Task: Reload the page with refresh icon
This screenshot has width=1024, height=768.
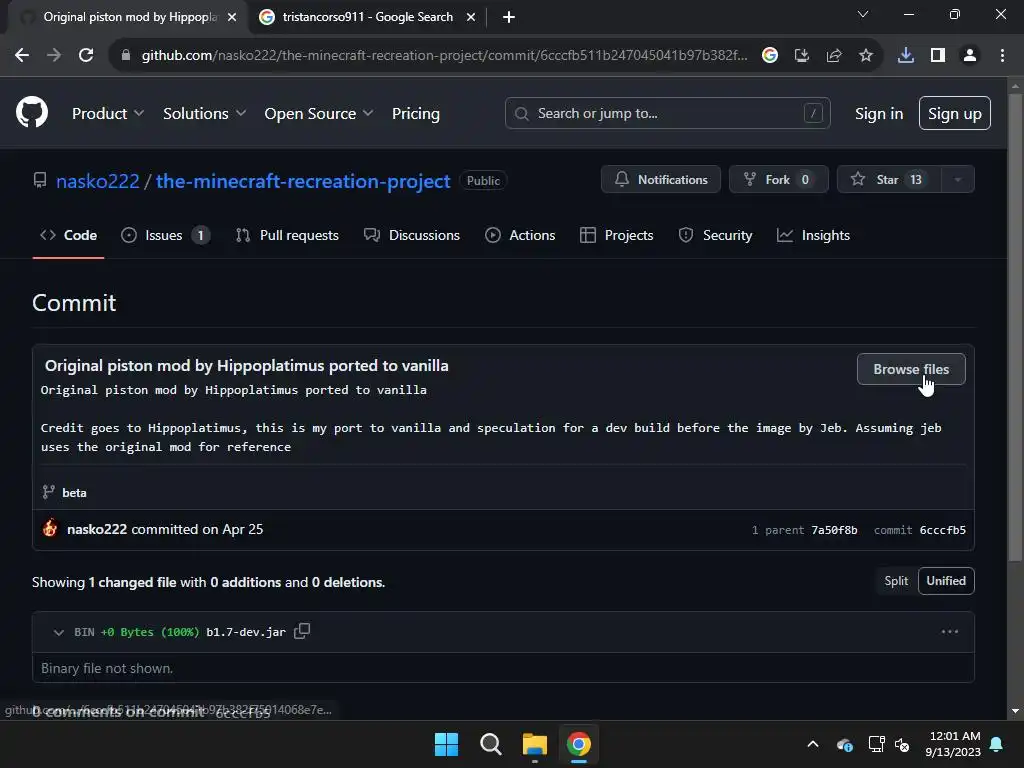Action: tap(86, 56)
